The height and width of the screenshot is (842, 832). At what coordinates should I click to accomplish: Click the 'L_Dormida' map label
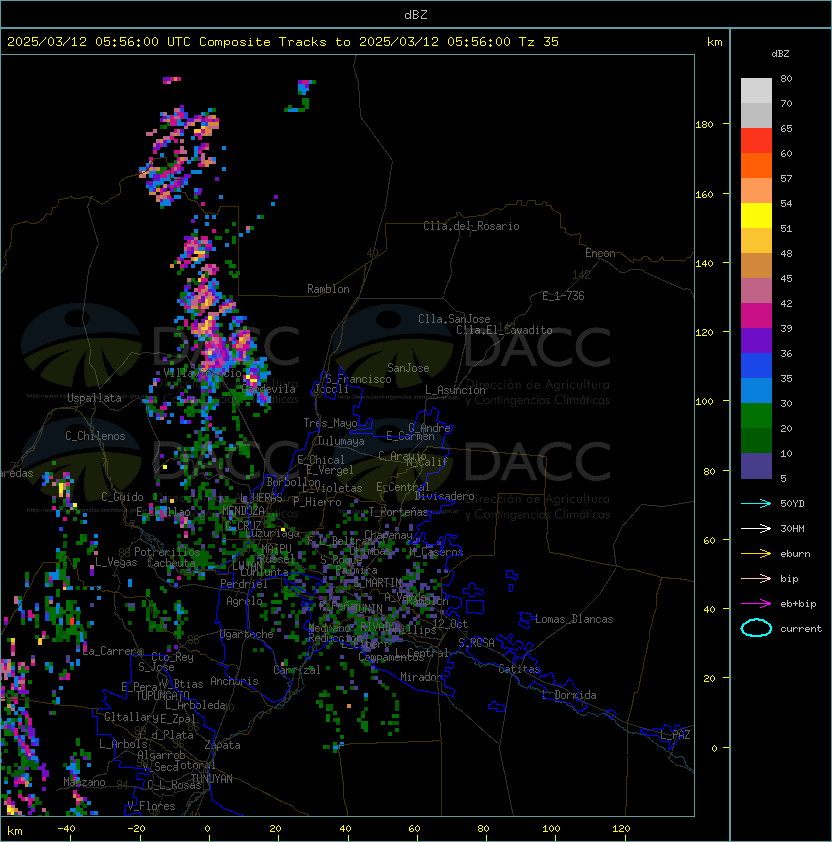[x=569, y=695]
